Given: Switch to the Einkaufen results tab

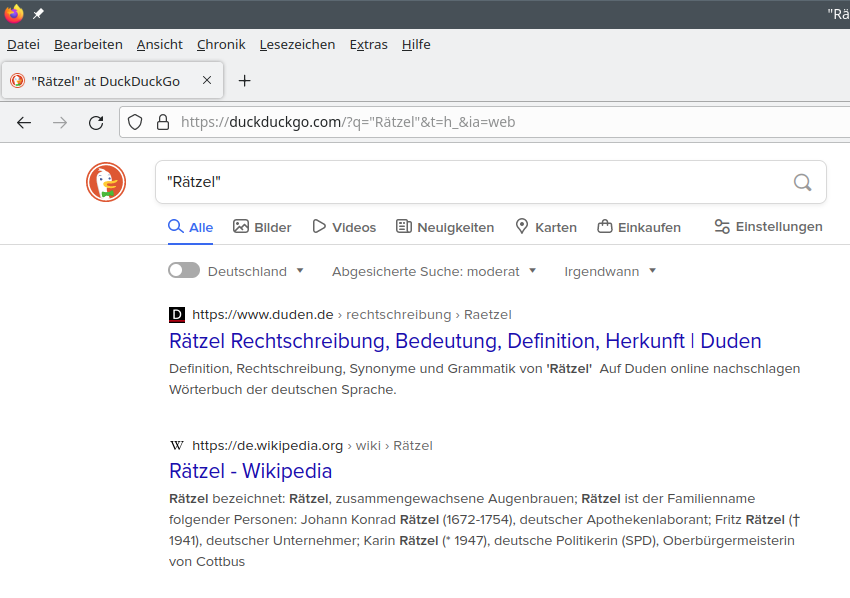Looking at the screenshot, I should click(639, 227).
